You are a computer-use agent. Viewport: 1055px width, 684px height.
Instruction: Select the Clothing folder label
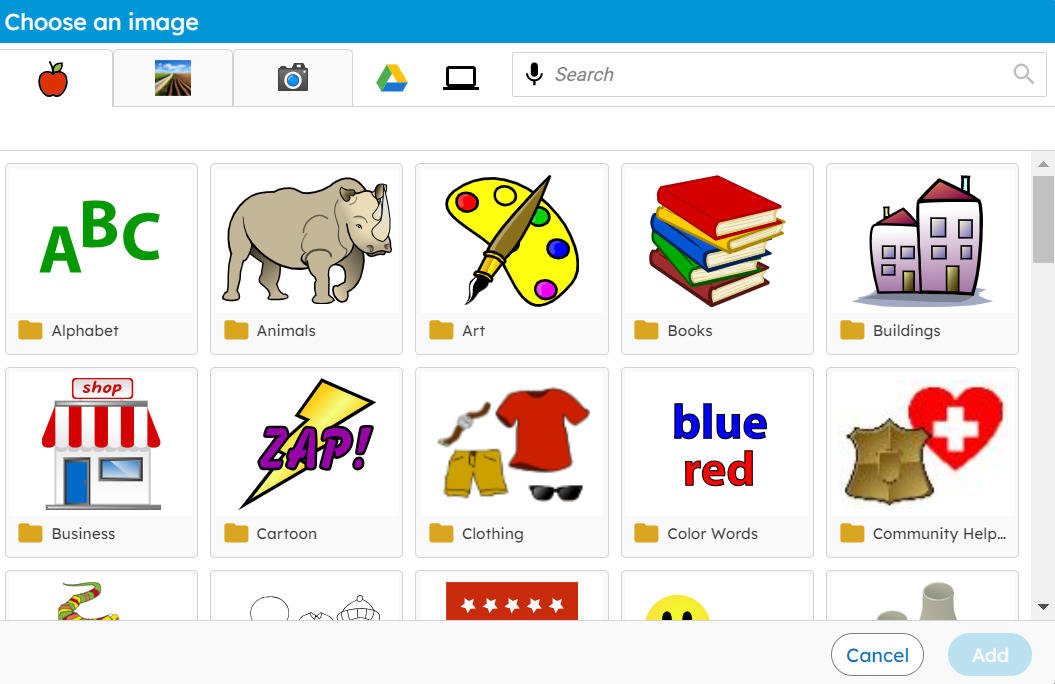493,534
